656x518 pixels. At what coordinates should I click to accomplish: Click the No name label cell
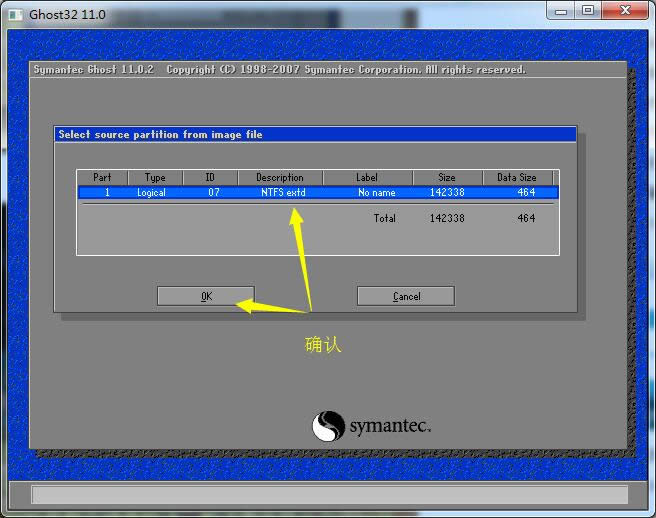click(x=376, y=192)
